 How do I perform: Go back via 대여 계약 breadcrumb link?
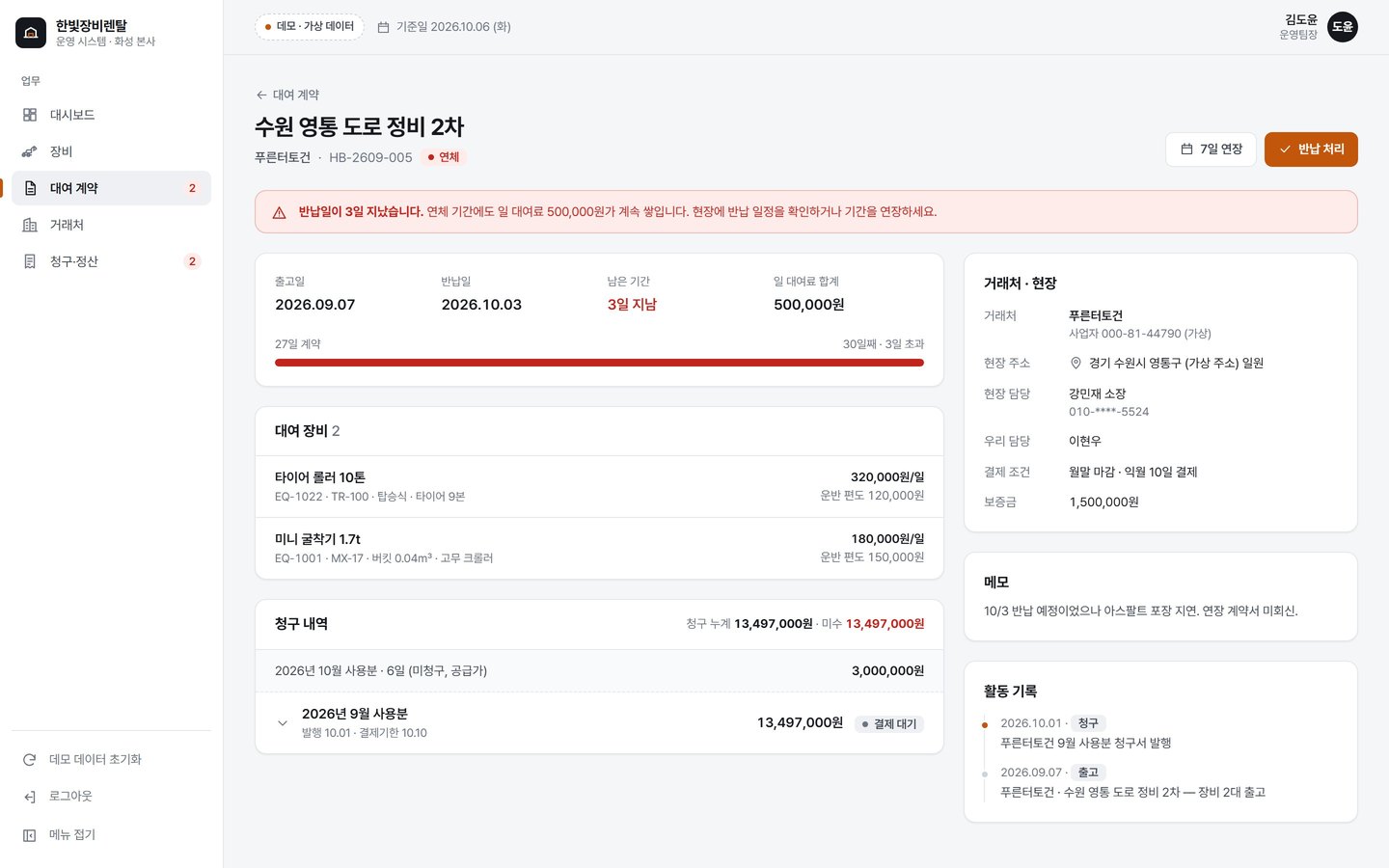(287, 95)
